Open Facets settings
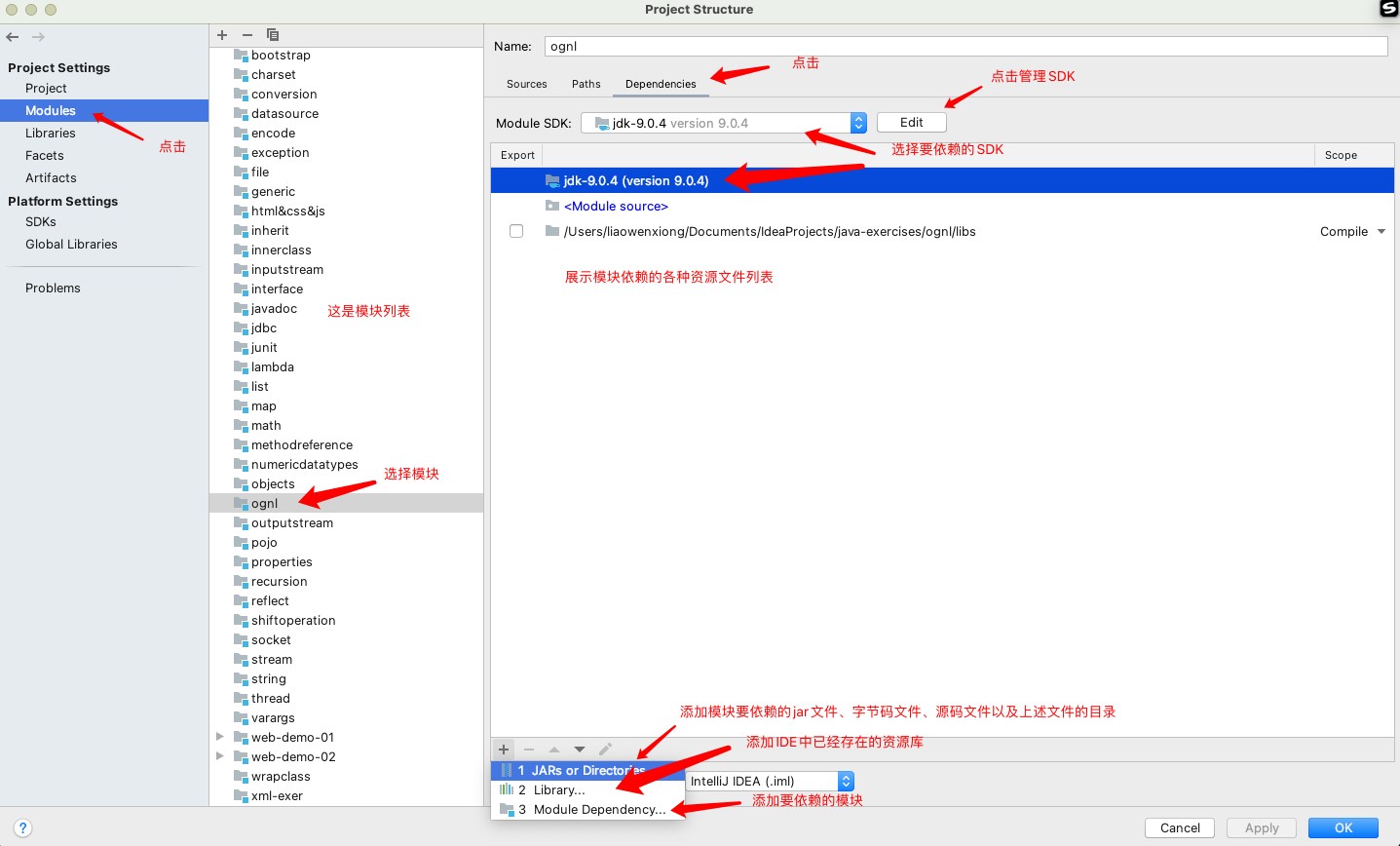This screenshot has height=846, width=1400. tap(45, 155)
